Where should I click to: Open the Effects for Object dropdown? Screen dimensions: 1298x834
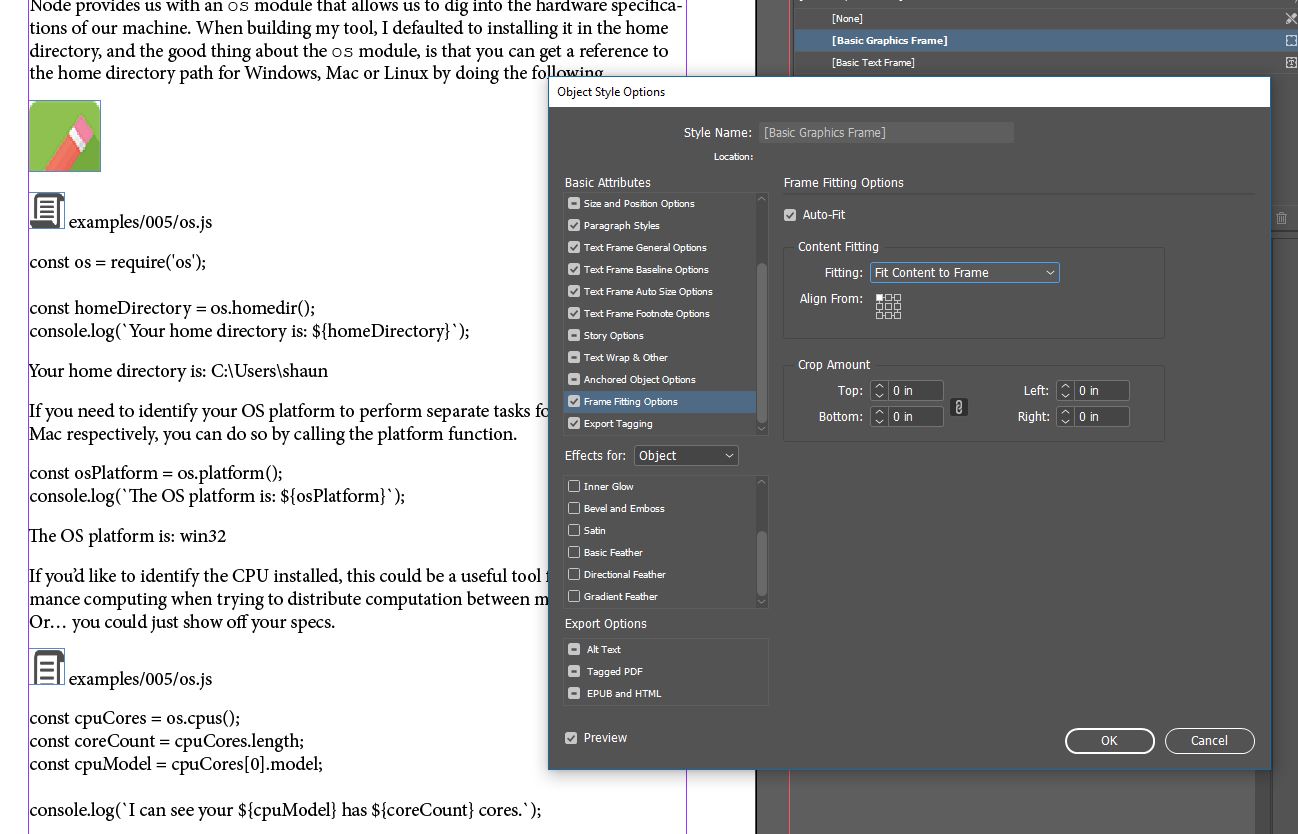[x=686, y=455]
